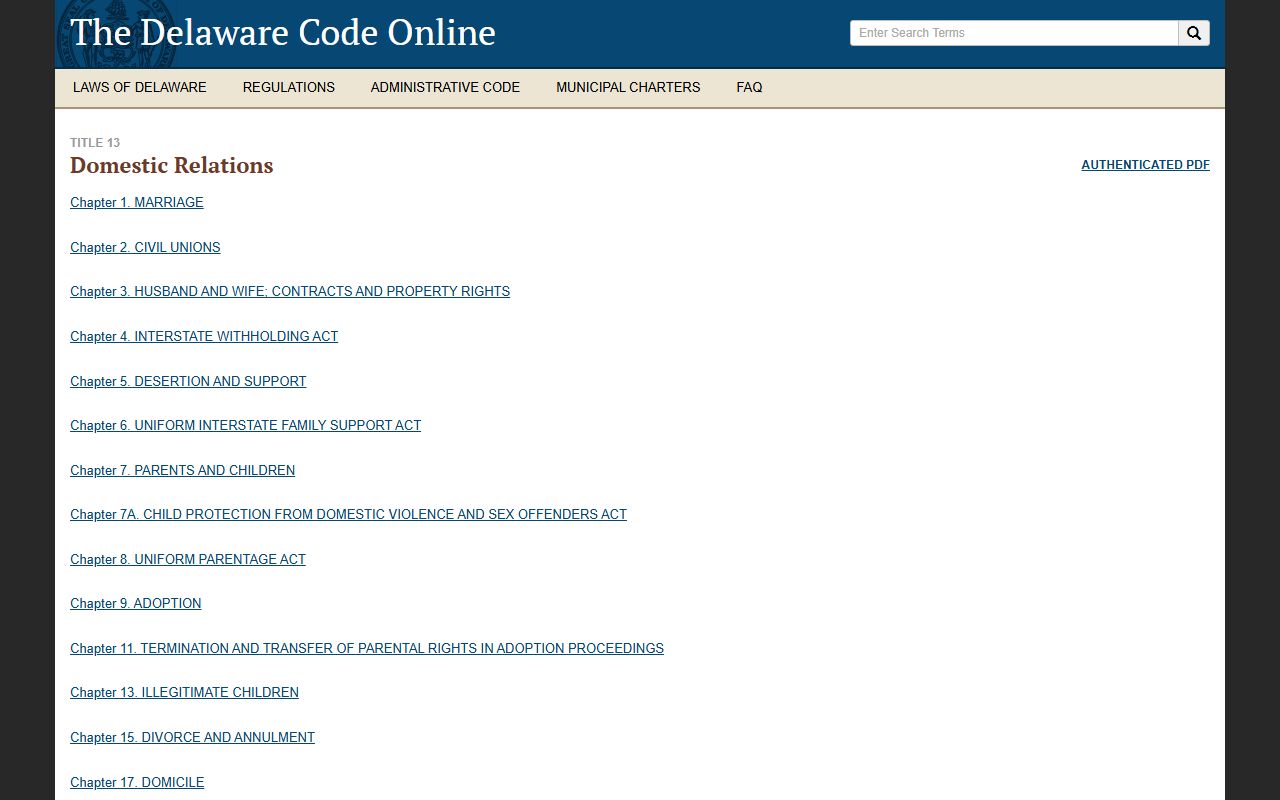Open Chapter 8. Uniform Parentage Act
The height and width of the screenshot is (800, 1280).
tap(188, 559)
